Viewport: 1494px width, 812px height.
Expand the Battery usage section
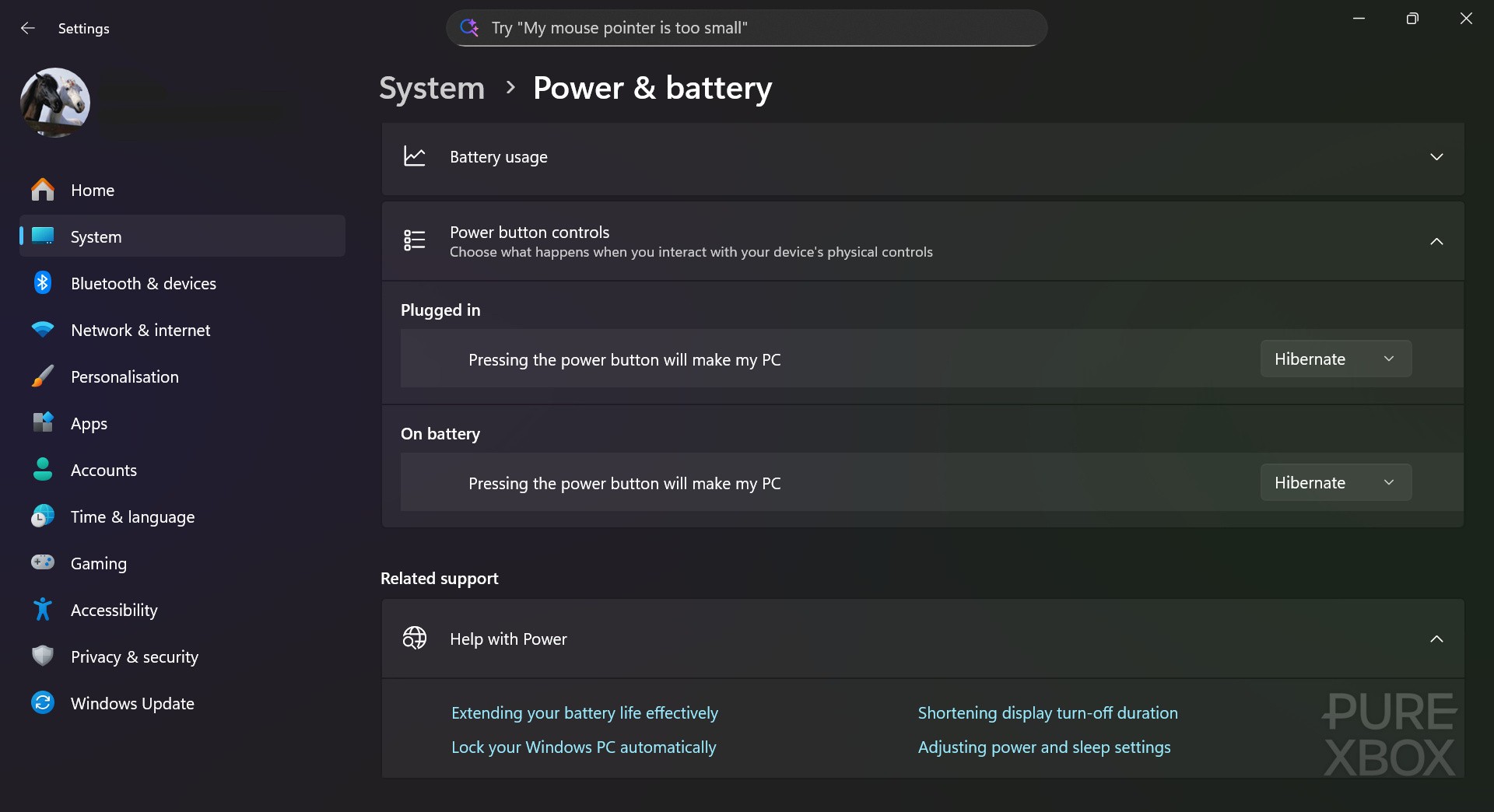pyautogui.click(x=1436, y=157)
